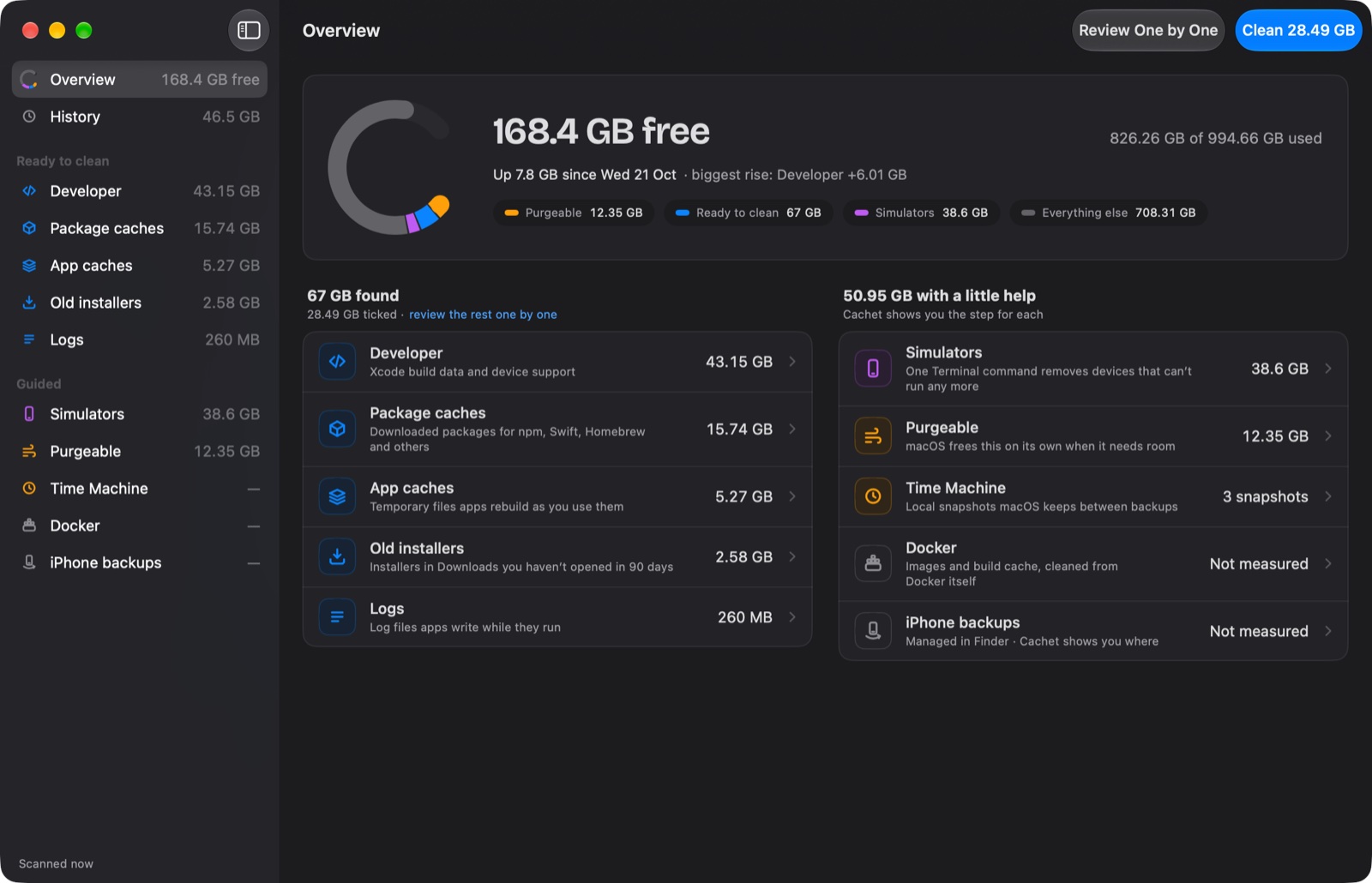Open the Overview section in the sidebar
This screenshot has height=883, width=1372.
[140, 80]
